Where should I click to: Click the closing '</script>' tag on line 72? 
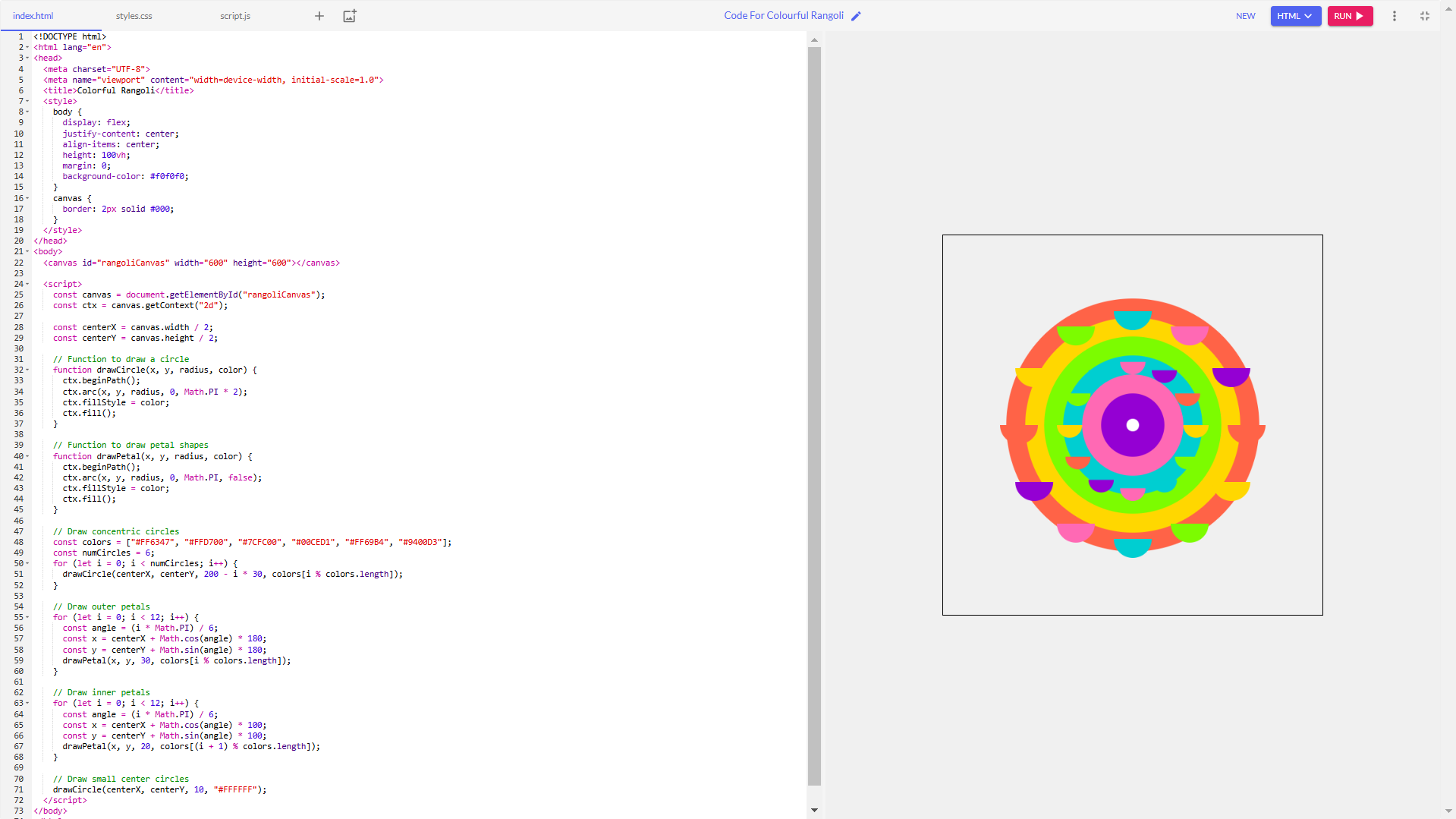[x=65, y=800]
